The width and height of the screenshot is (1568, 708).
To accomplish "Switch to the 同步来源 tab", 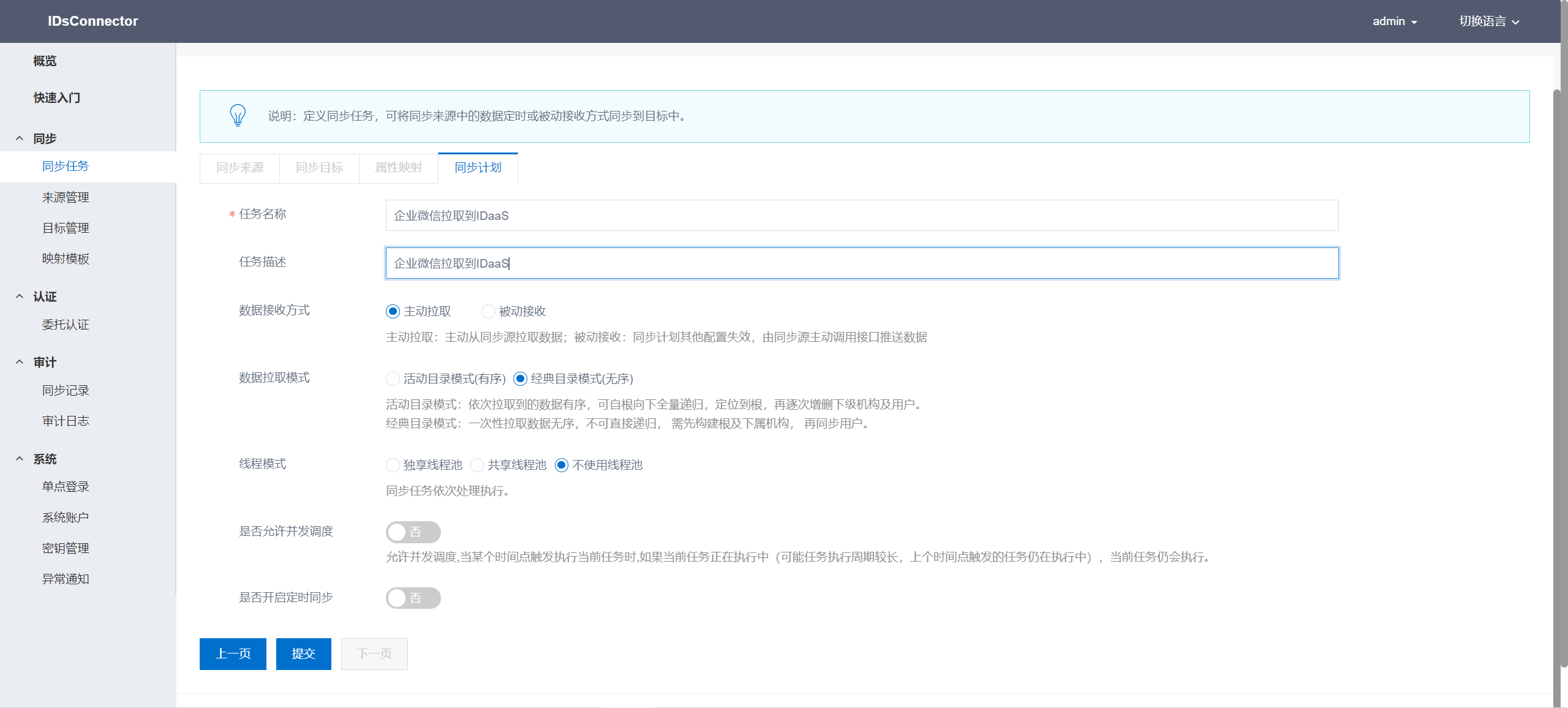I will (239, 168).
